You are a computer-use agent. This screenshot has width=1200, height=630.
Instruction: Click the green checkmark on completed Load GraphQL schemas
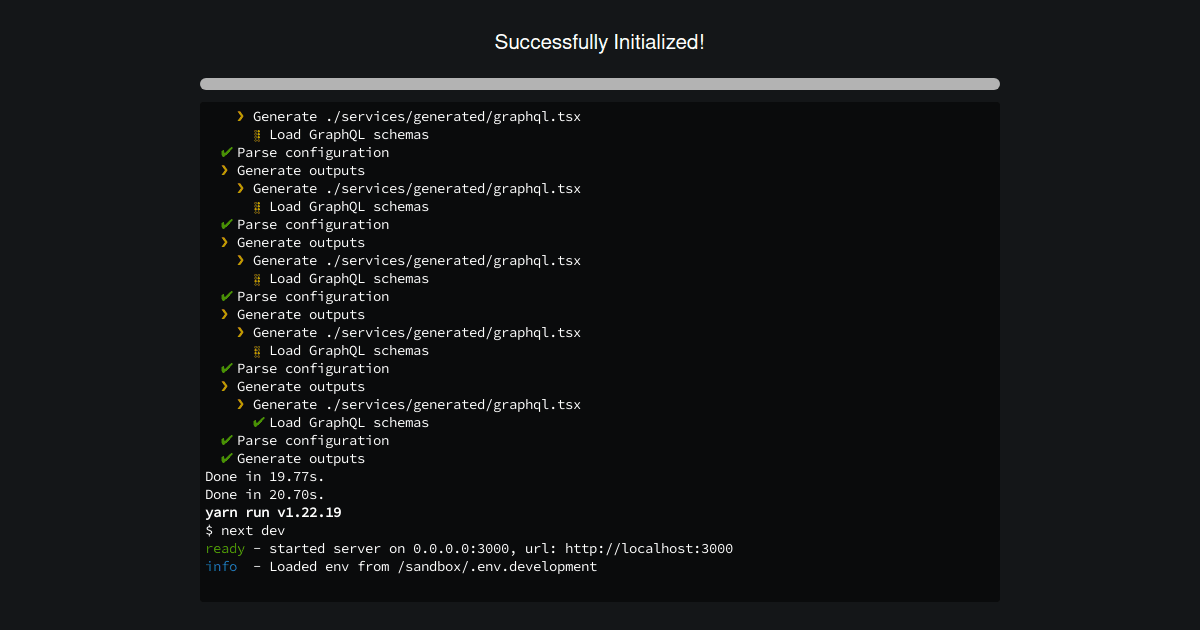tap(257, 422)
